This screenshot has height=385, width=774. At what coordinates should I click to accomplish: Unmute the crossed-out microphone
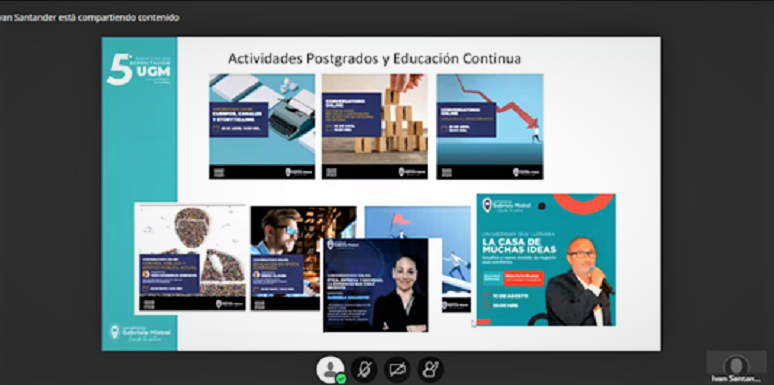pyautogui.click(x=364, y=369)
